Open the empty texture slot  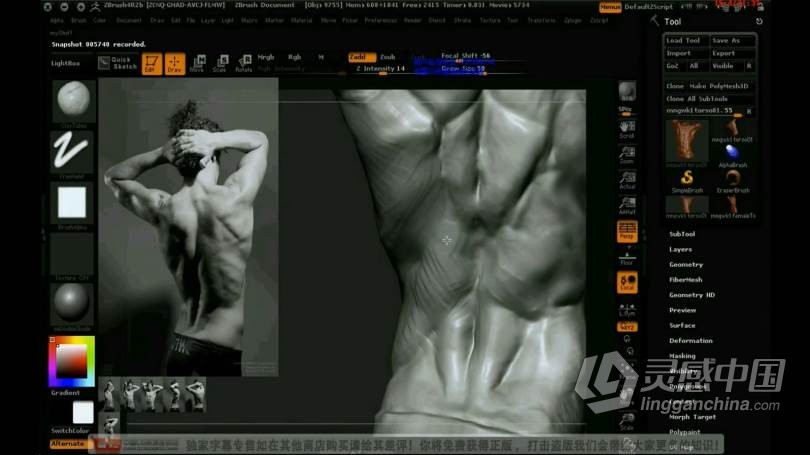click(x=72, y=254)
